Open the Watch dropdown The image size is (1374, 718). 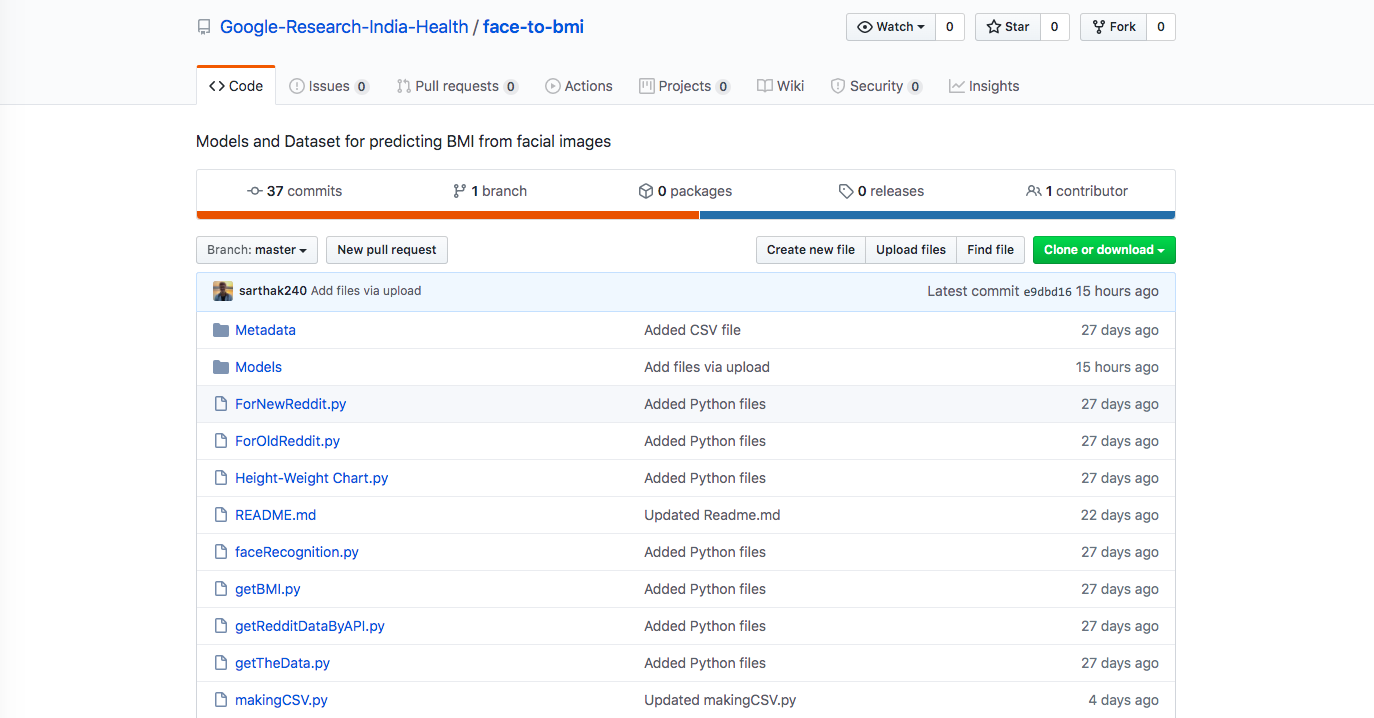tap(891, 27)
